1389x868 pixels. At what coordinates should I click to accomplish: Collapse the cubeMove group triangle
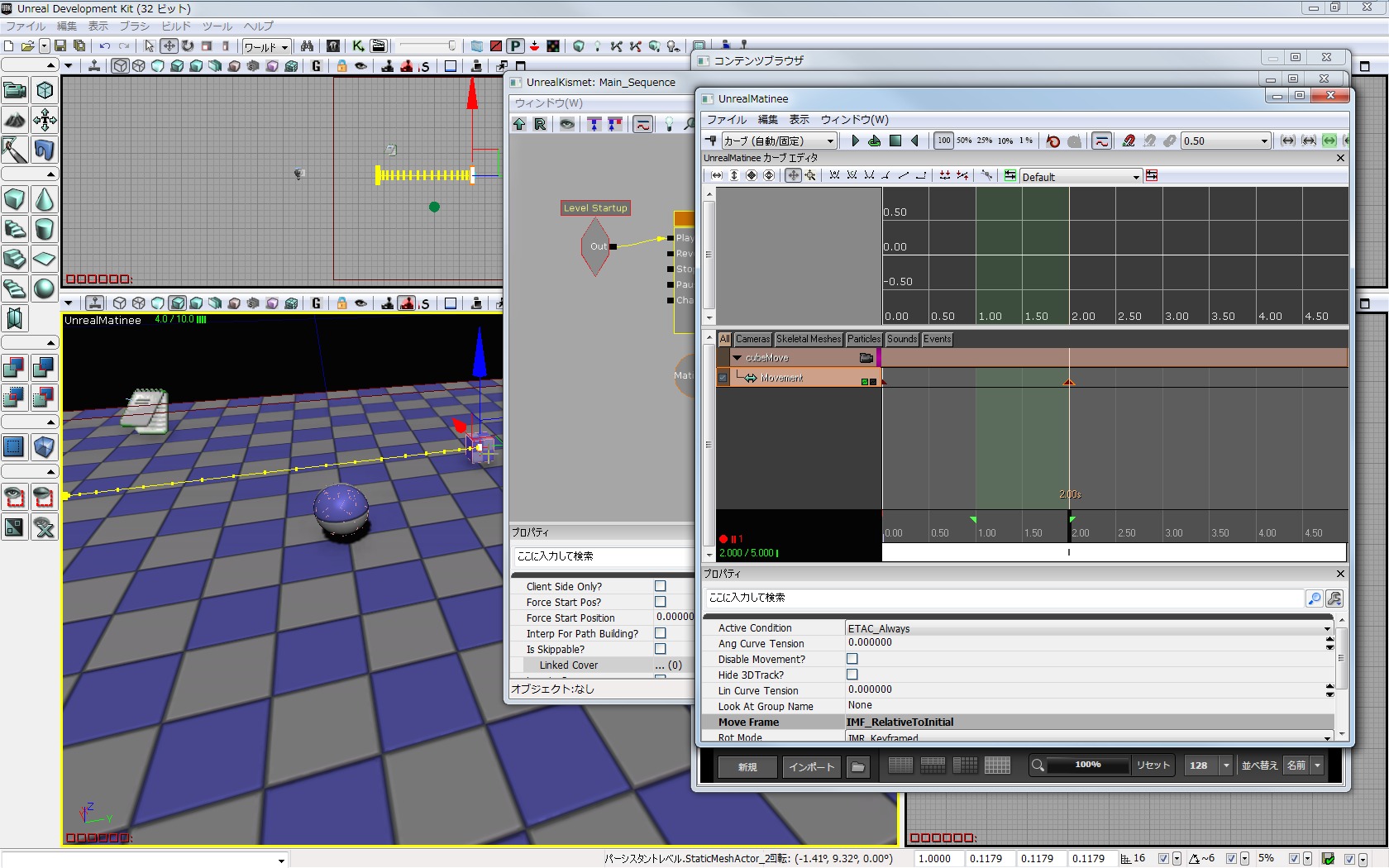tap(737, 358)
